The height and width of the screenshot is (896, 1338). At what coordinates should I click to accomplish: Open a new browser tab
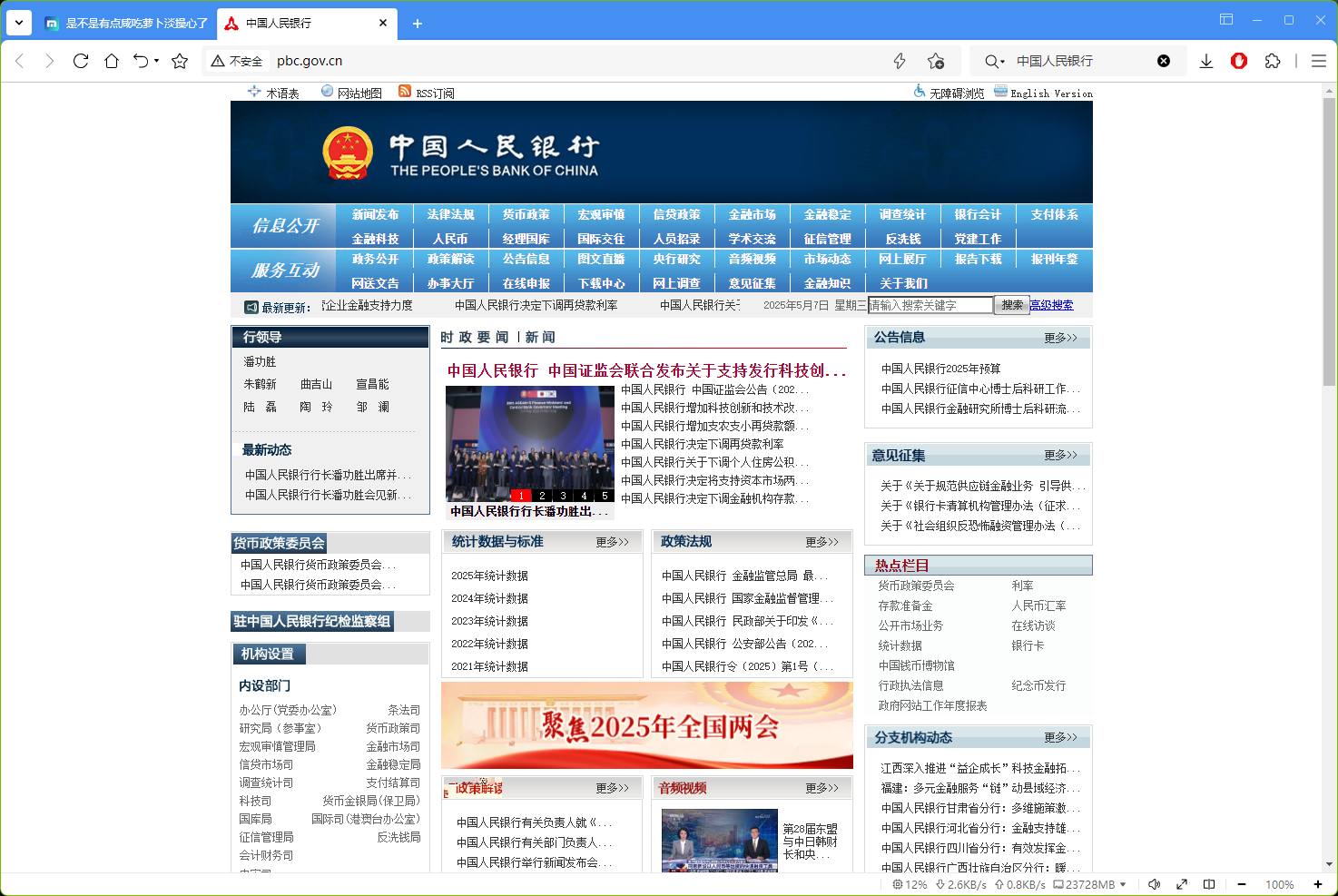pyautogui.click(x=418, y=24)
